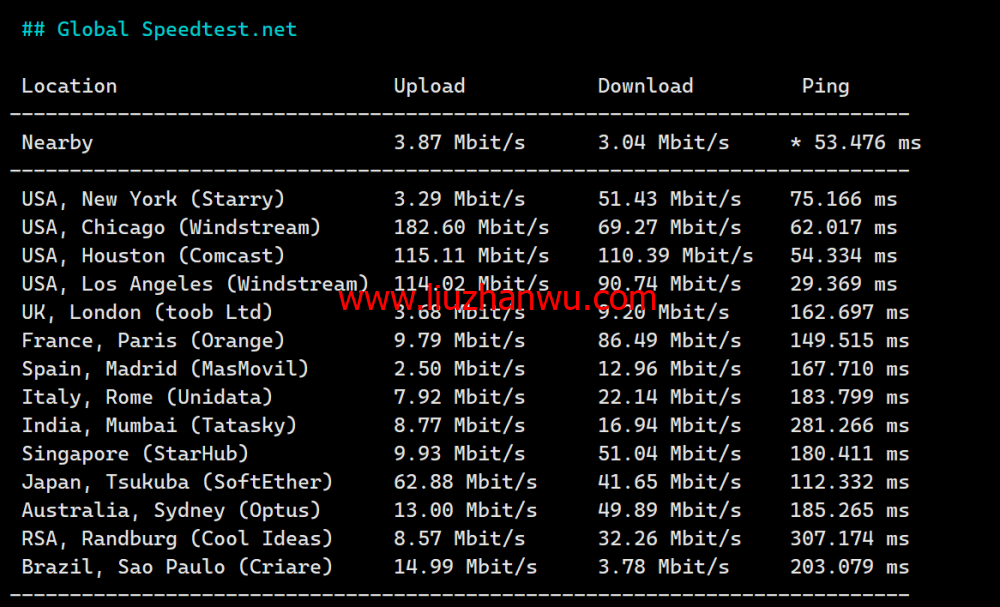This screenshot has height=607, width=1000.
Task: Click Mumbai upload "8.77 Mbit/s"
Action: [x=459, y=425]
